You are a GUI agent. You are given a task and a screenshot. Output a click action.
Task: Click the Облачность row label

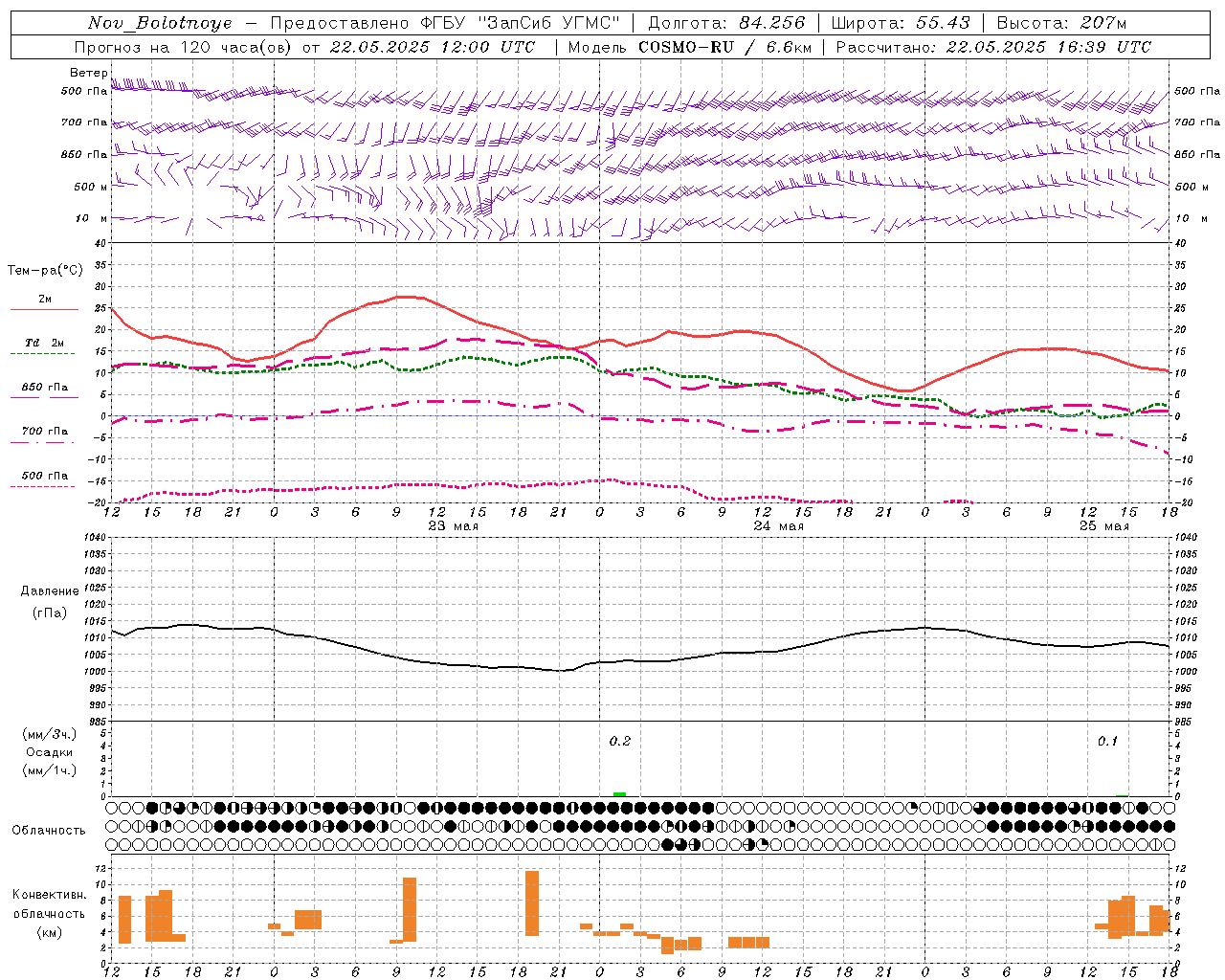[x=49, y=830]
